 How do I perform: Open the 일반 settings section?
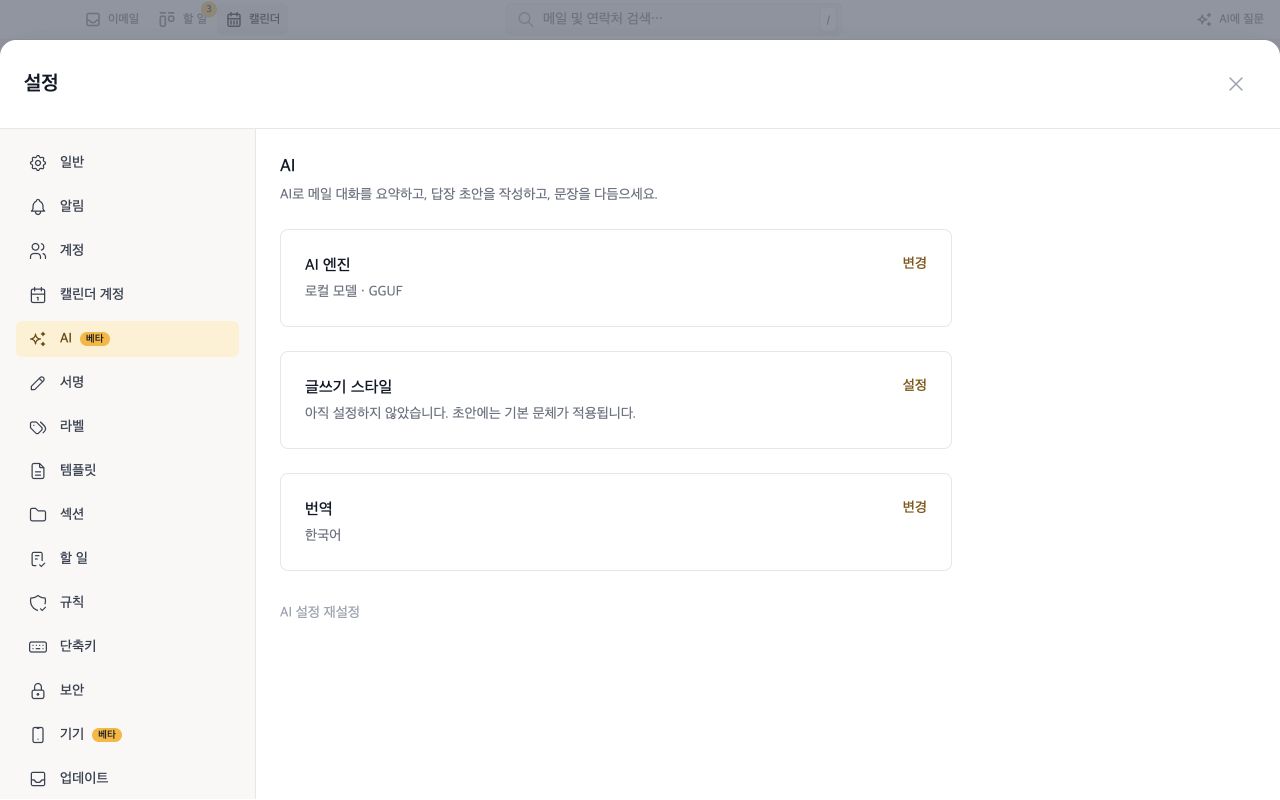tap(127, 162)
